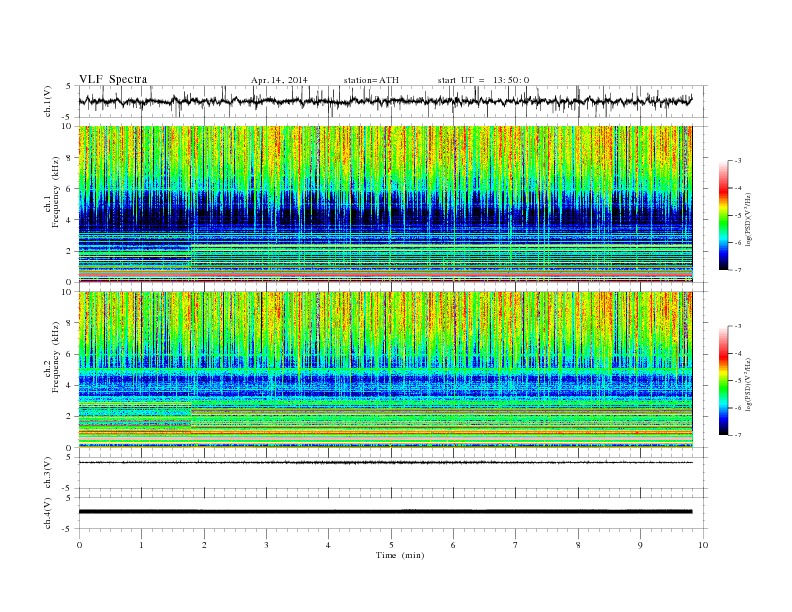Screen dimensions: 792x612
Task: Click the "-7" value below ch.2 color bar
Action: (x=737, y=435)
